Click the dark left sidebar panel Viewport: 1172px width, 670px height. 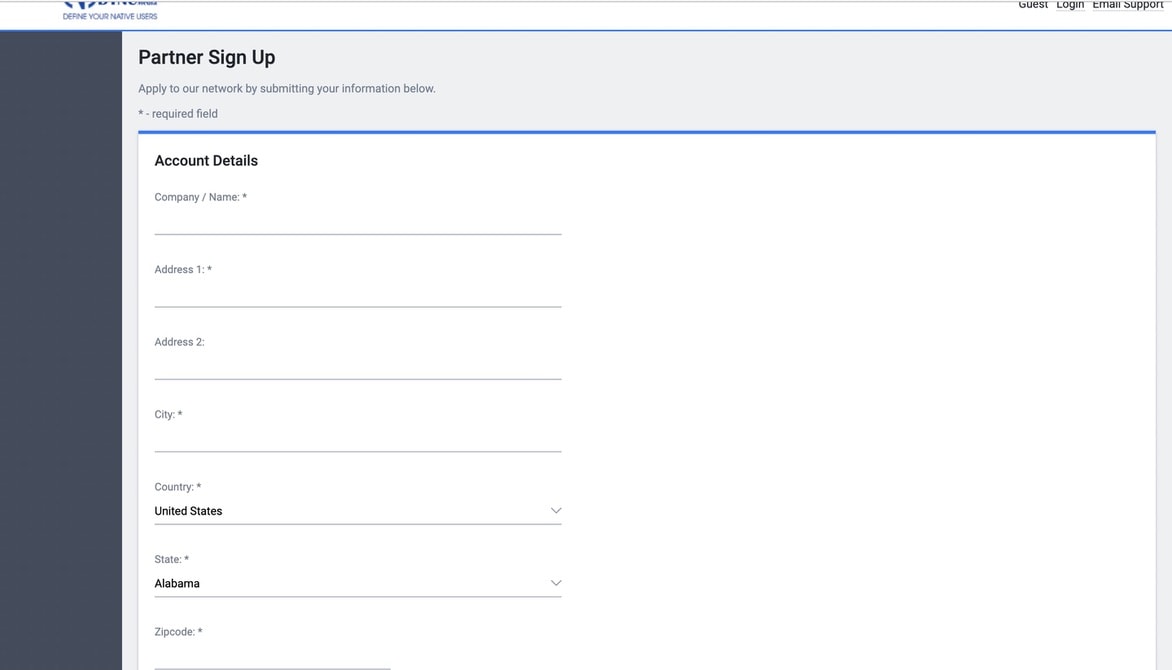tap(60, 350)
